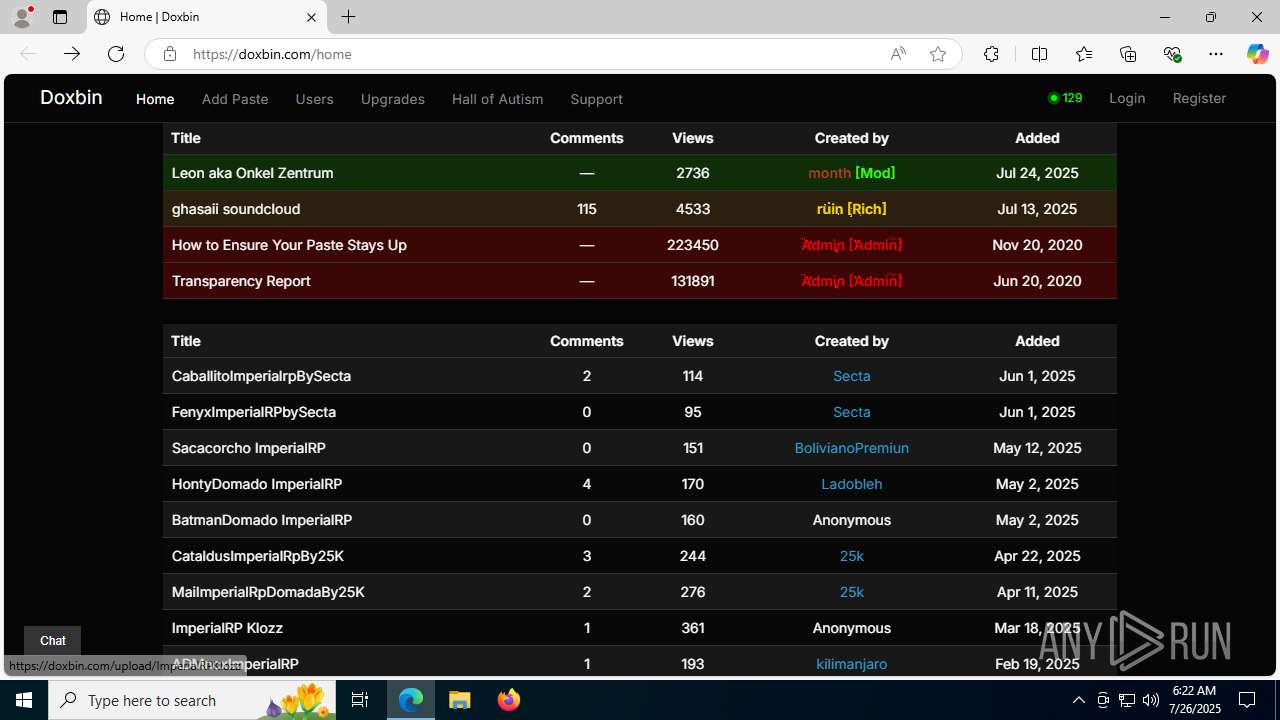Activate the Read aloud icon

click(898, 54)
